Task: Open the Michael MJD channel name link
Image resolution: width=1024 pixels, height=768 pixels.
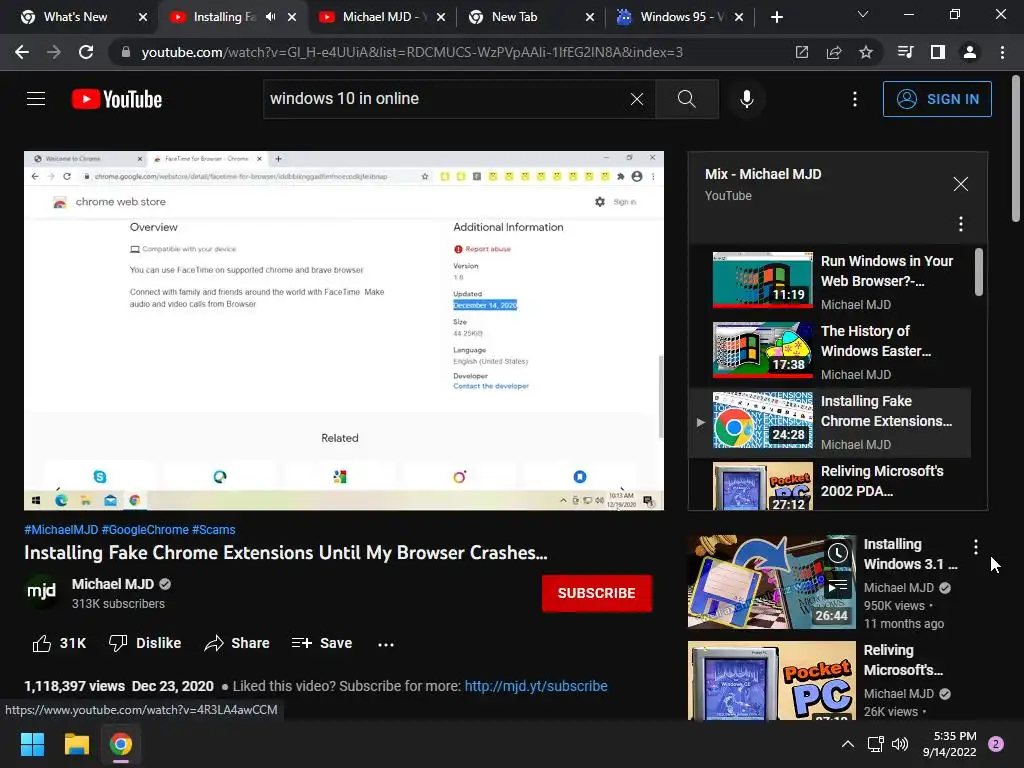Action: coord(113,584)
